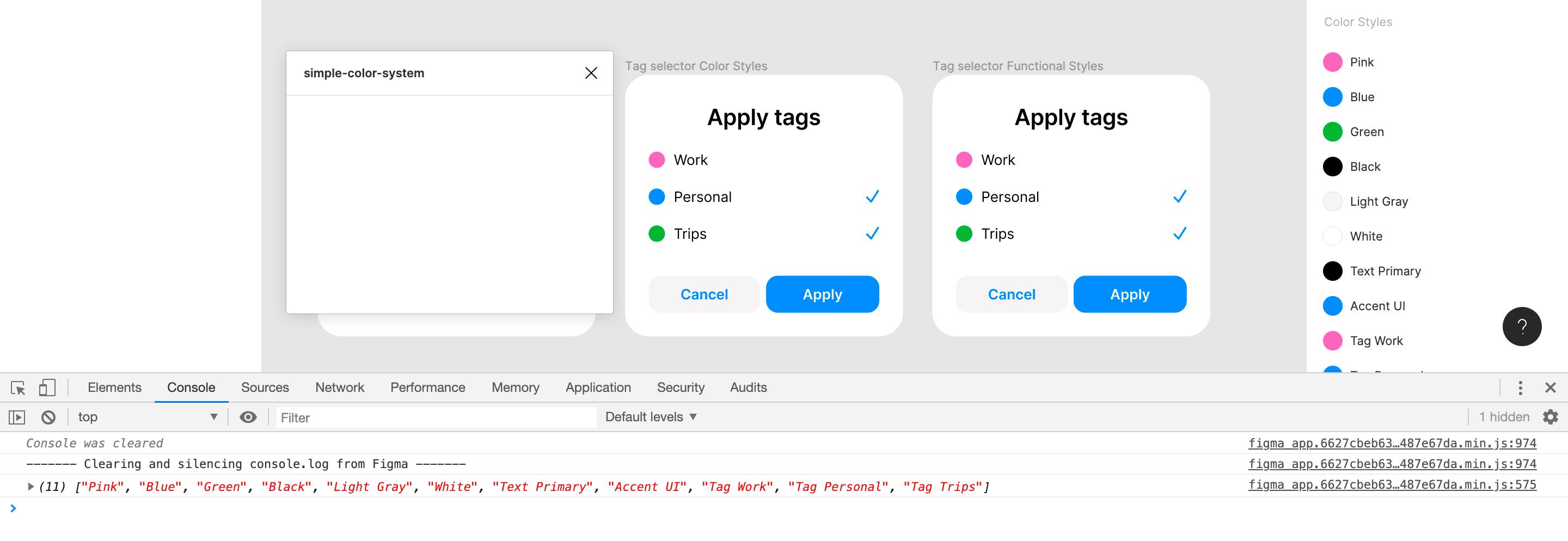The image size is (1568, 541).
Task: Select the Pink color style swatch
Action: (x=1332, y=62)
